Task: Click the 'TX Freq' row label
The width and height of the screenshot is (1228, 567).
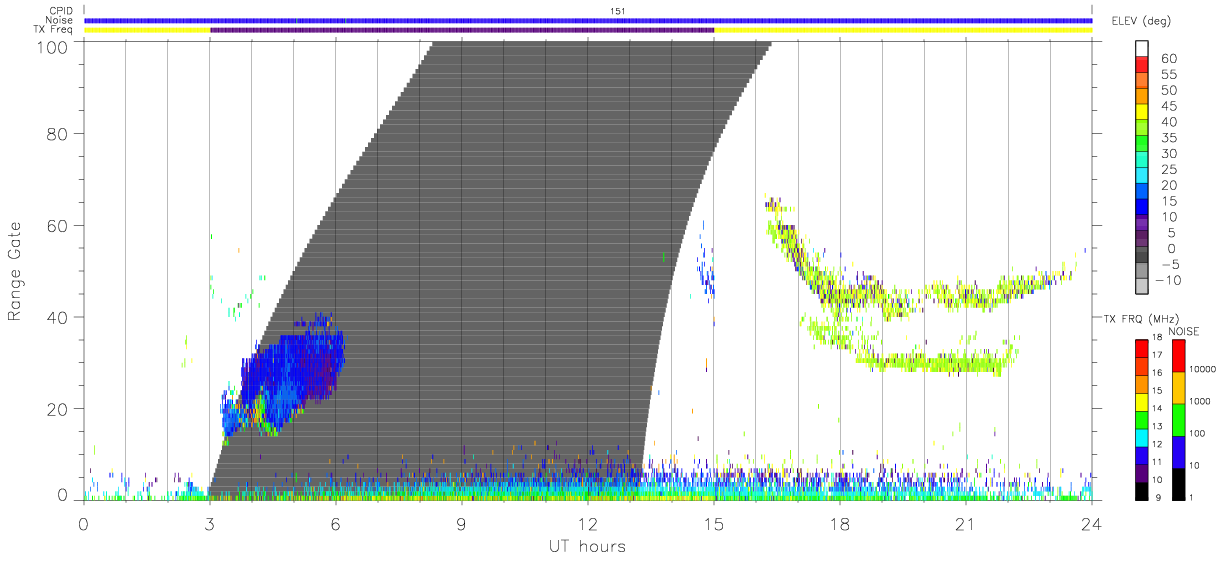Action: tap(54, 30)
